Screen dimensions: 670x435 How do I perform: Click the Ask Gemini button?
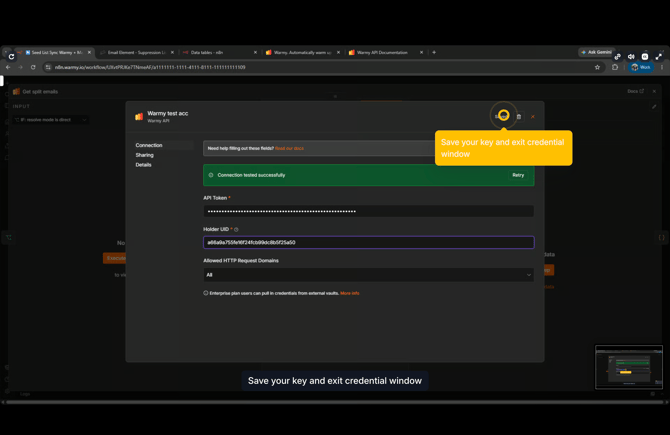(x=597, y=52)
